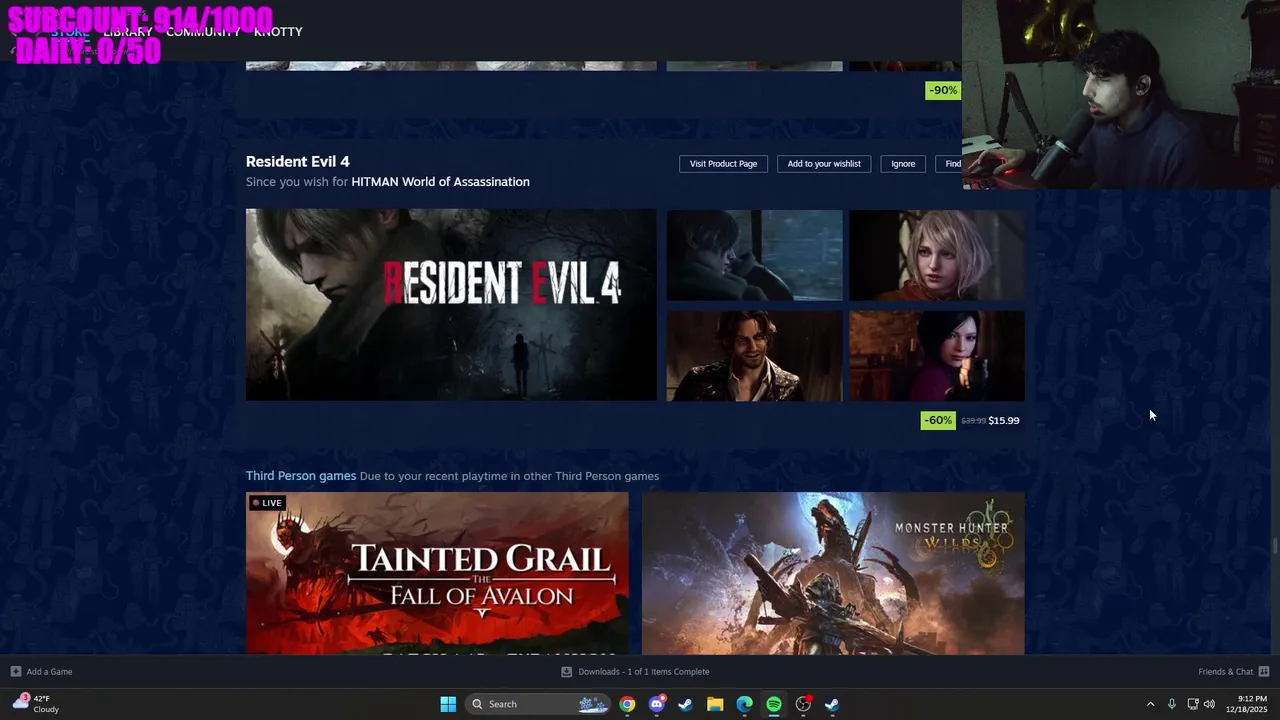The image size is (1280, 720).
Task: Click the Add a Game plus icon
Action: (x=15, y=672)
